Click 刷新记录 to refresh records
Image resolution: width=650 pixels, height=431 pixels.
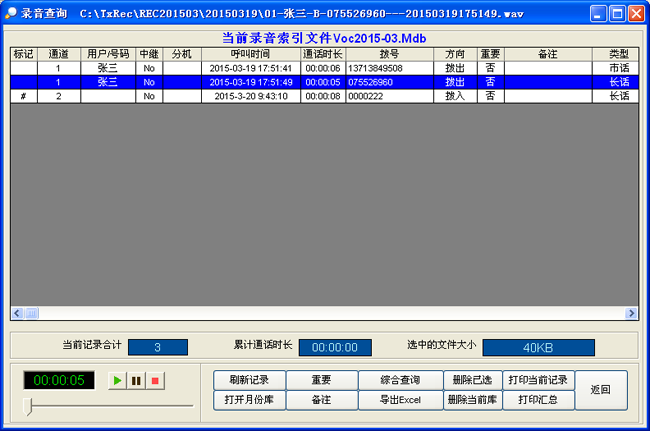(249, 380)
